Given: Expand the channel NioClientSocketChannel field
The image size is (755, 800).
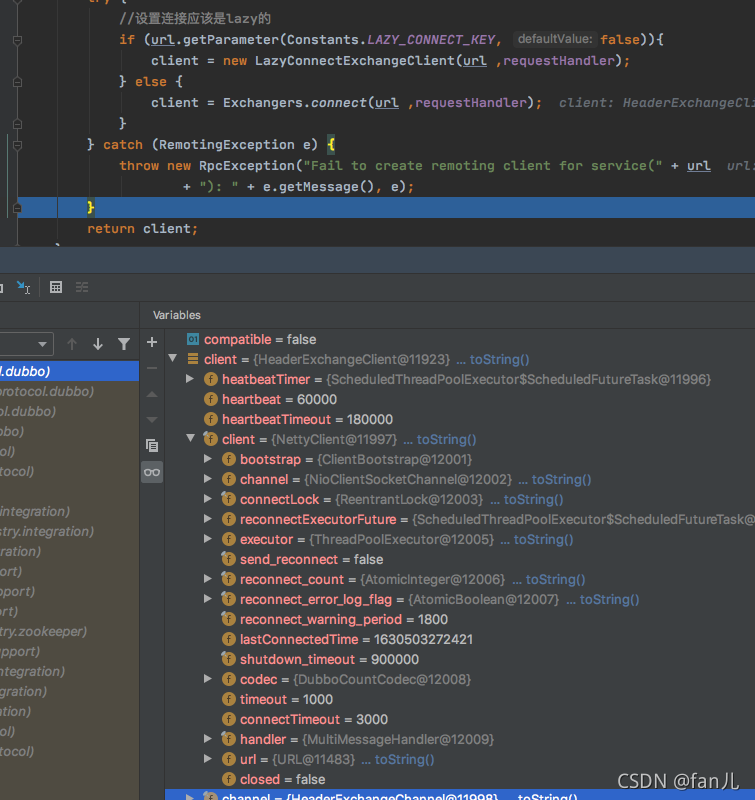Looking at the screenshot, I should (208, 479).
